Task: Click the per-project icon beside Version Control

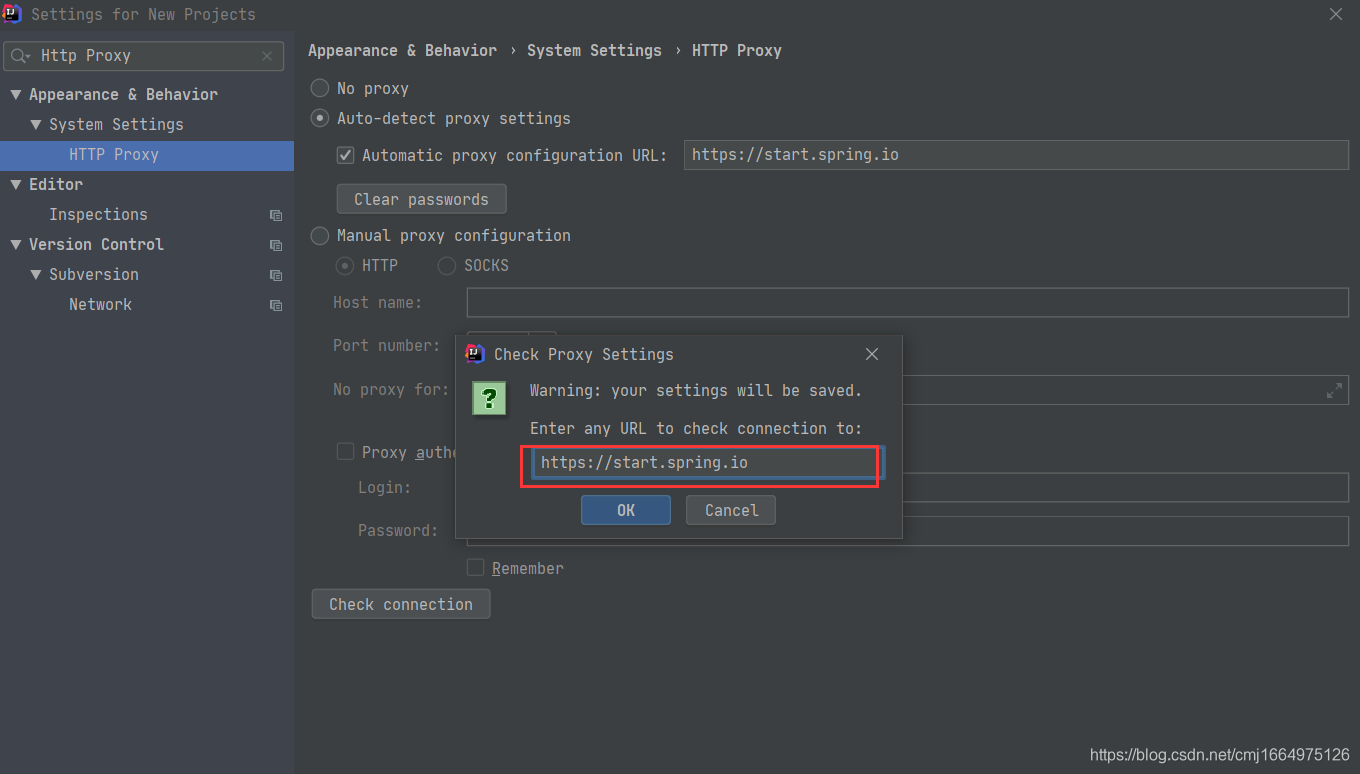Action: pyautogui.click(x=276, y=245)
